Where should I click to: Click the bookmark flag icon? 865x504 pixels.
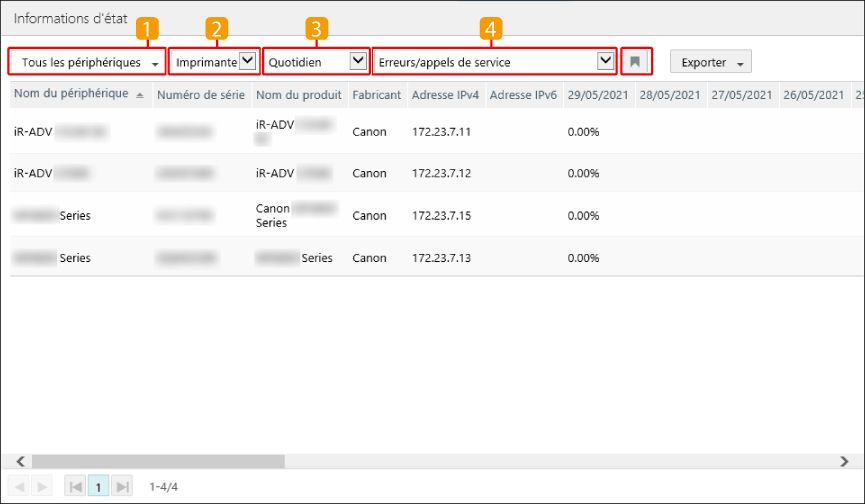635,62
